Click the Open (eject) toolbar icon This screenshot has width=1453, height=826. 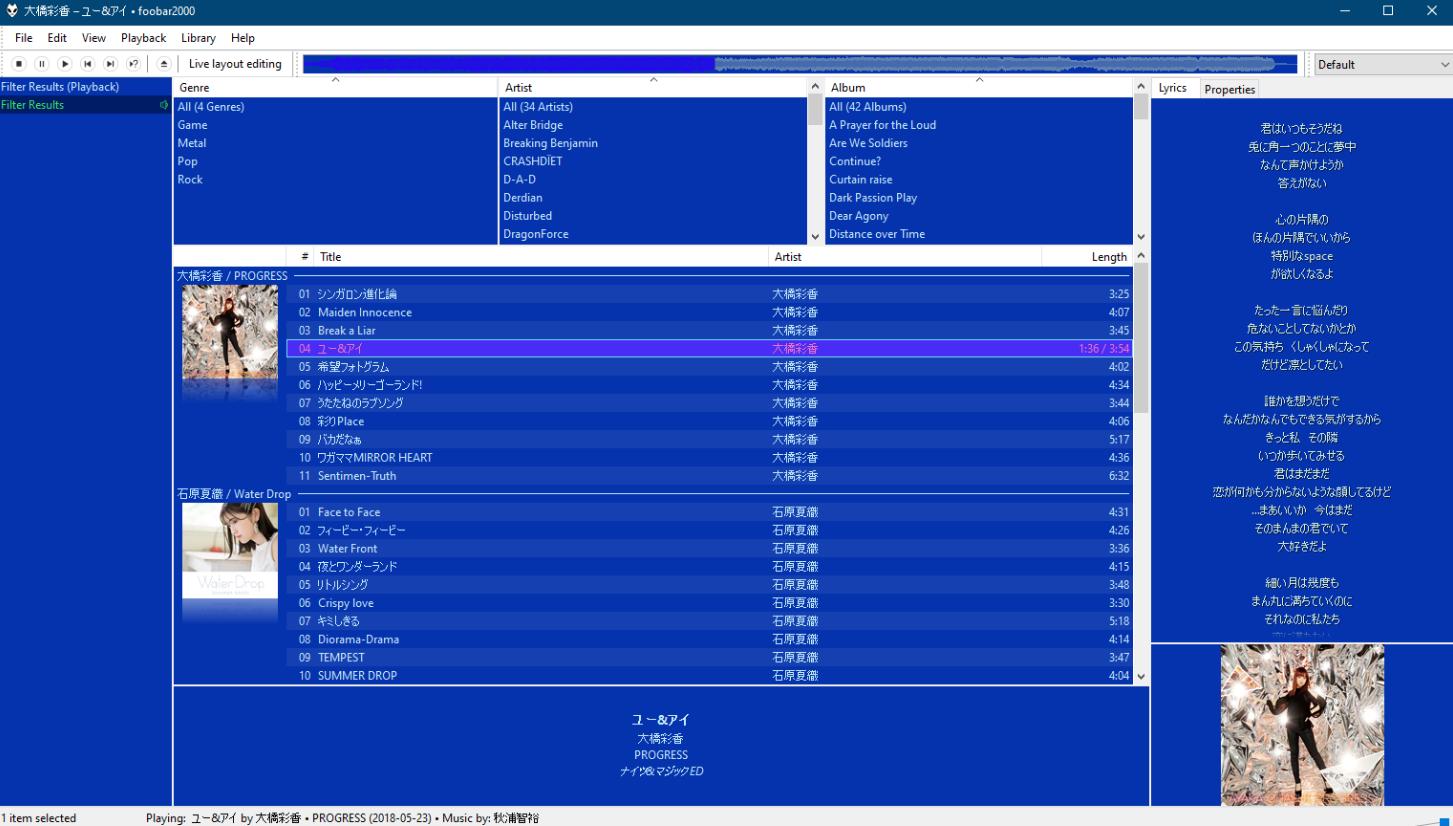coord(164,64)
